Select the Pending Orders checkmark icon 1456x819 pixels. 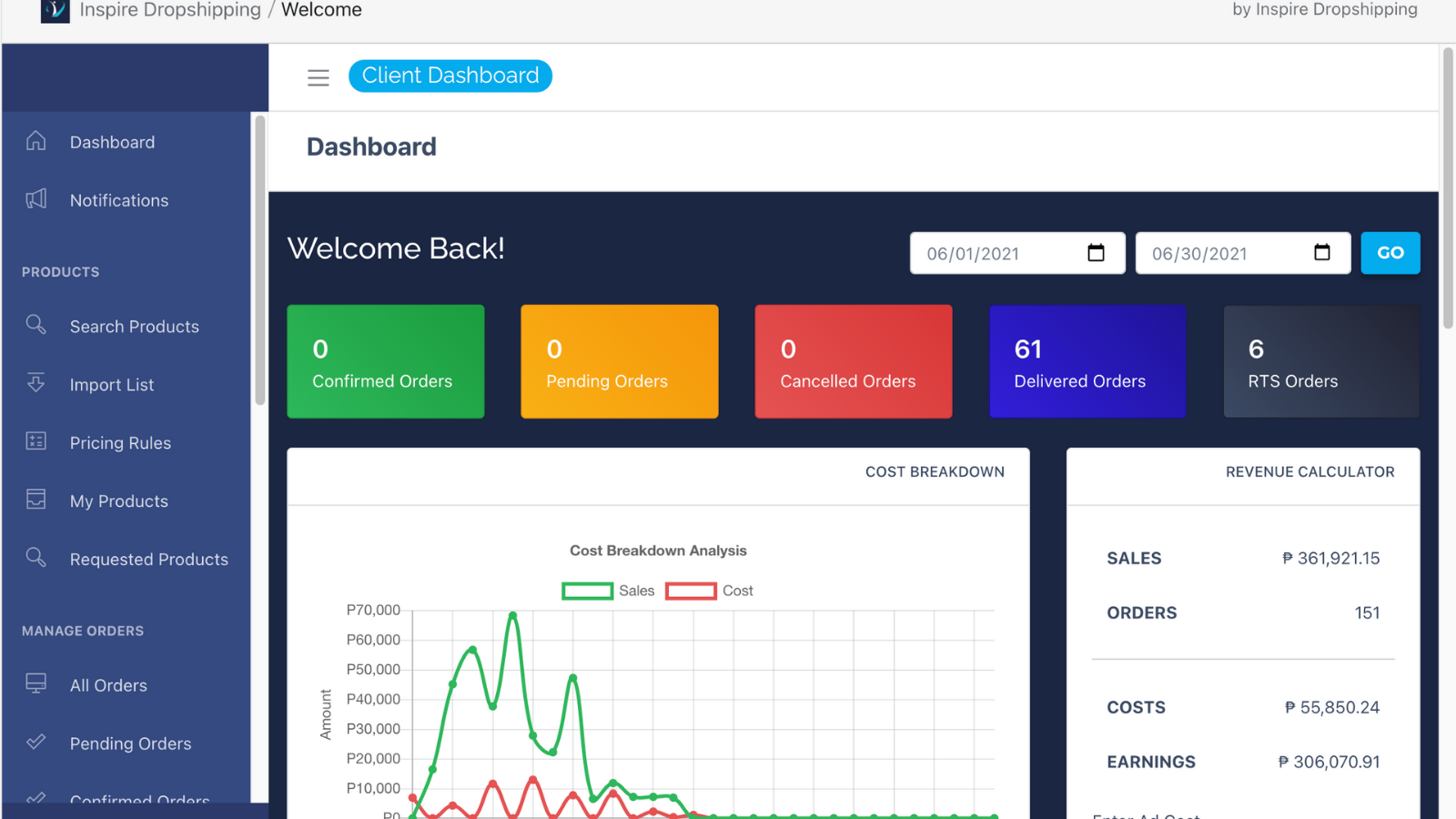pos(35,743)
